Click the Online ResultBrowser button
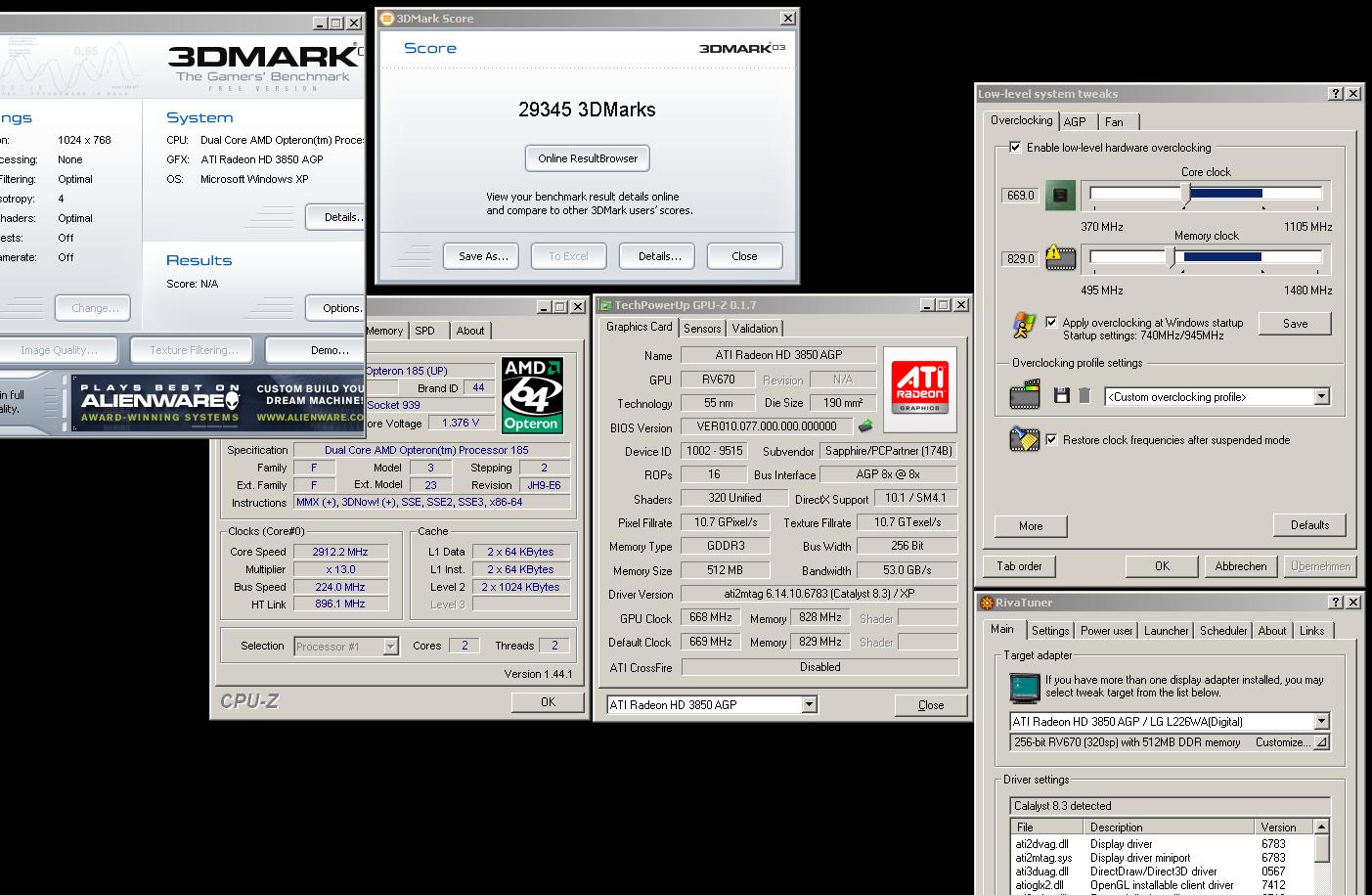1372x895 pixels. [x=588, y=158]
